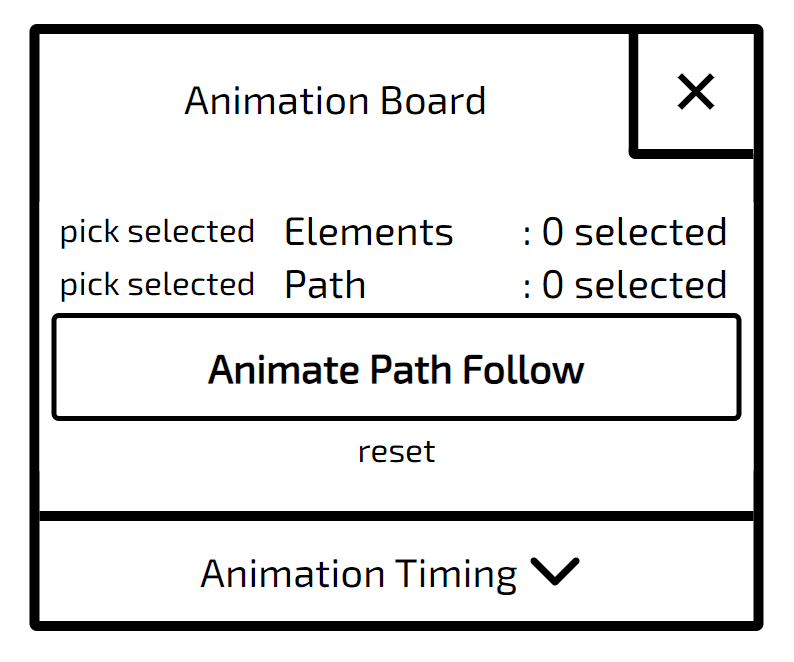Screen dimensions: 794x662
Task: Expand the Animation Timing chevron
Action: [555, 571]
